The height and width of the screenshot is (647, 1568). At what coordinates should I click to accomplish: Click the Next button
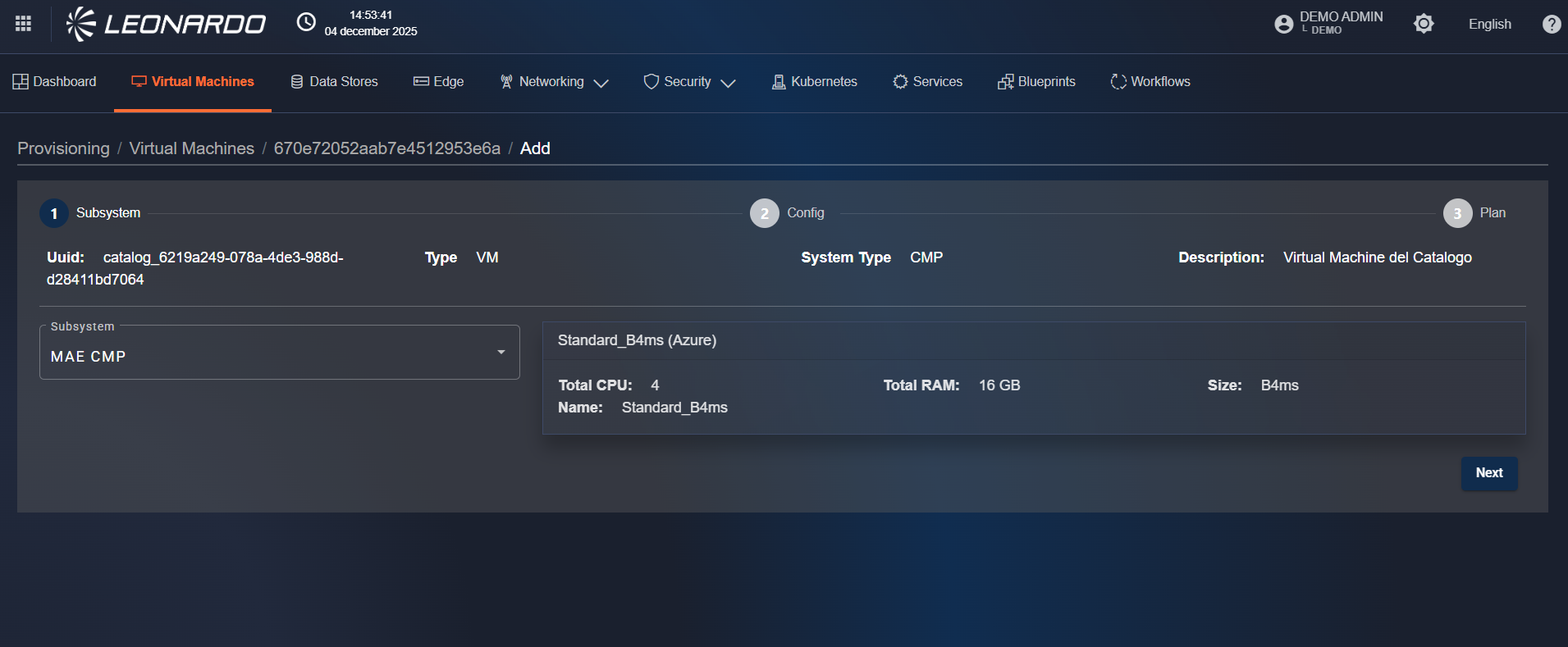click(x=1488, y=473)
